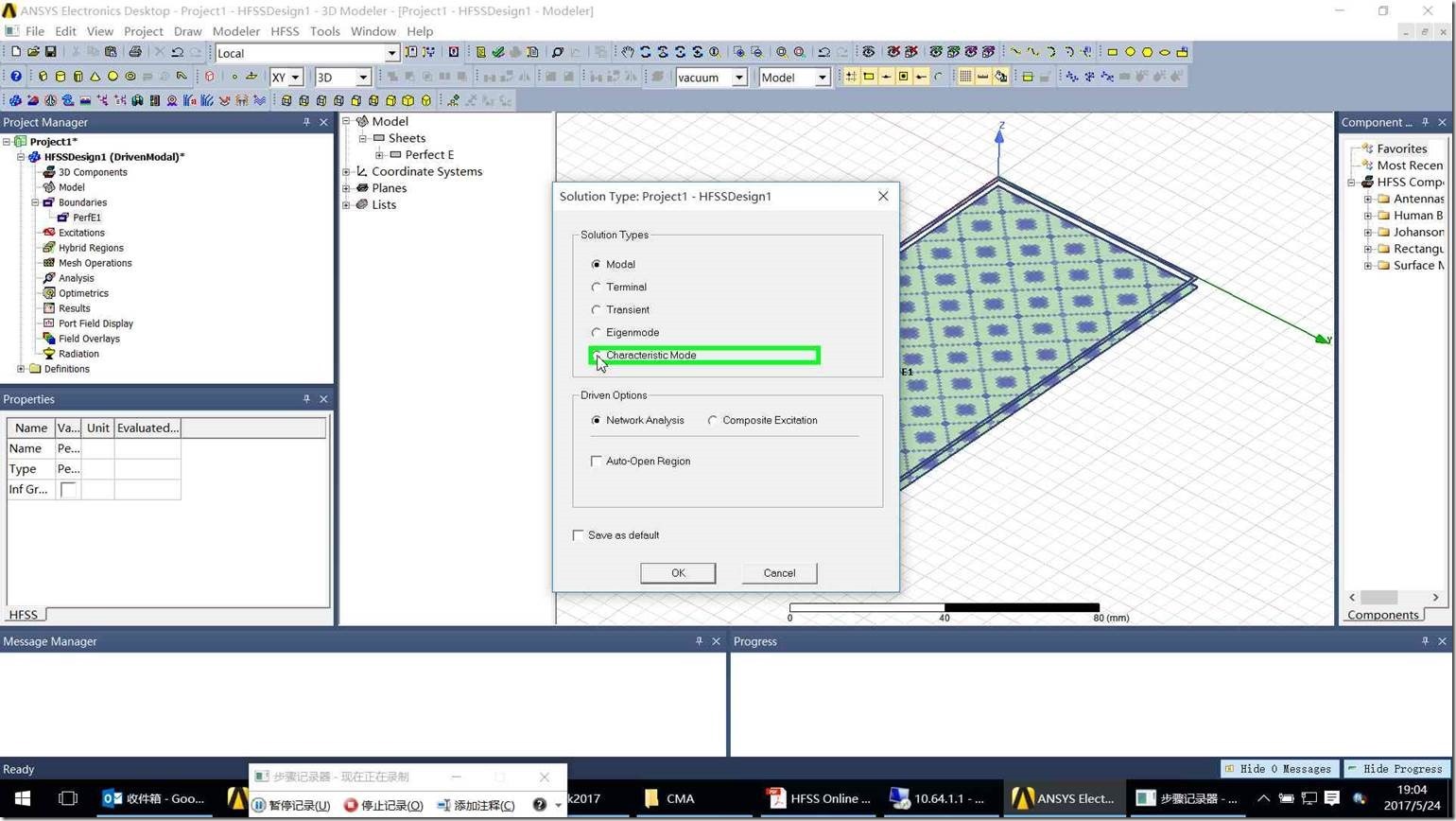Click Hide 0 Messages in status bar
The height and width of the screenshot is (821, 1456).
click(1279, 769)
